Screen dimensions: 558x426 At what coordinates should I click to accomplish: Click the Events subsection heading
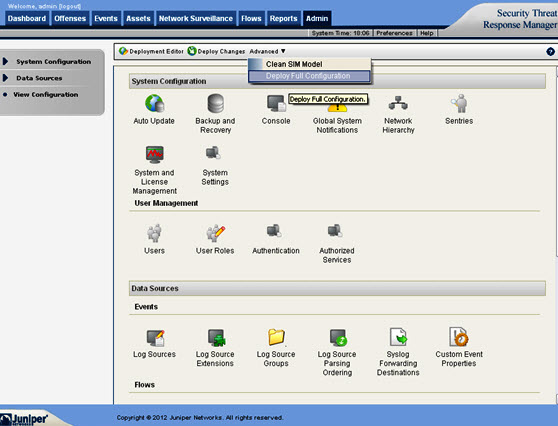coord(146,307)
